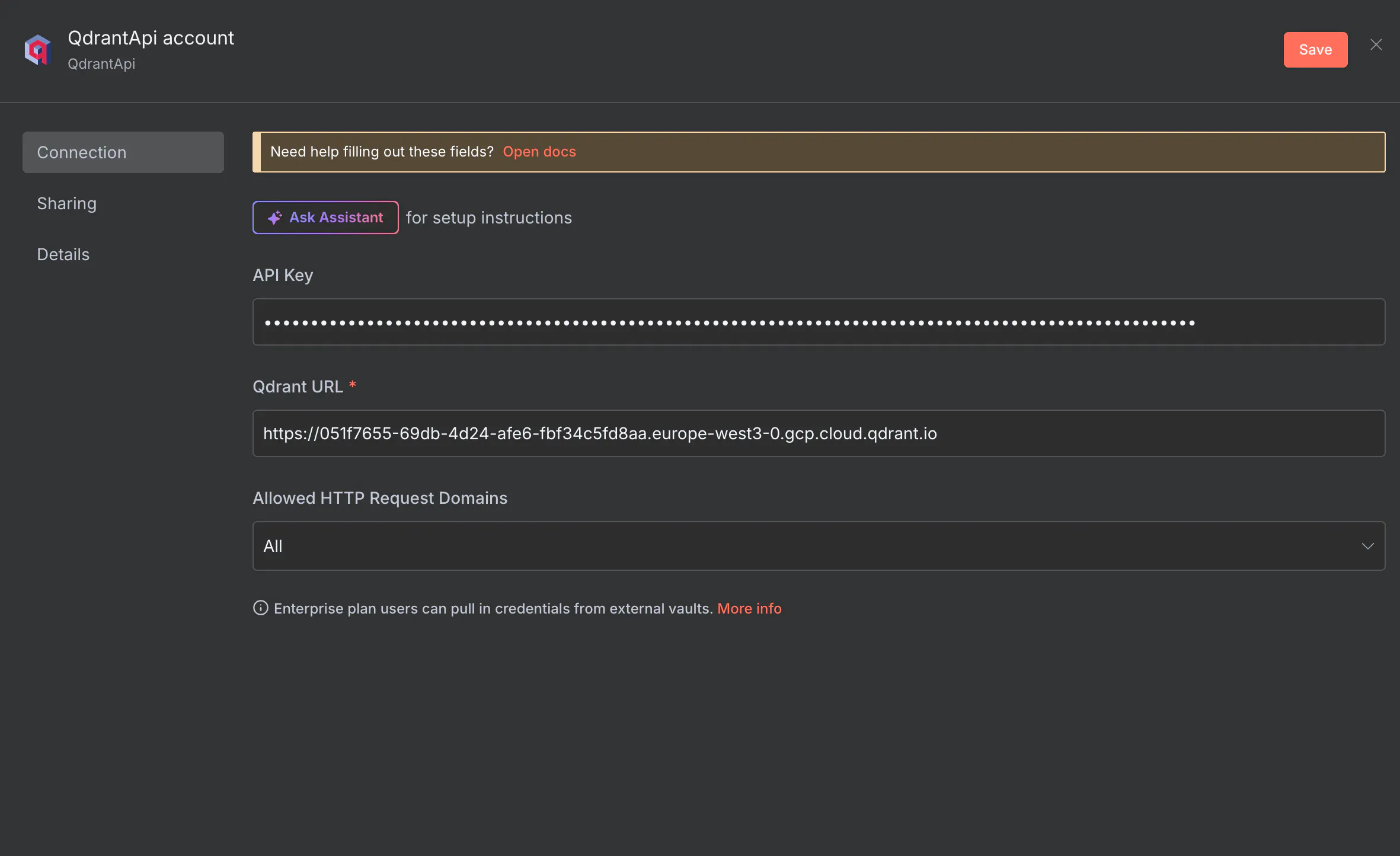1400x856 pixels.
Task: Follow the More info link
Action: coord(749,609)
